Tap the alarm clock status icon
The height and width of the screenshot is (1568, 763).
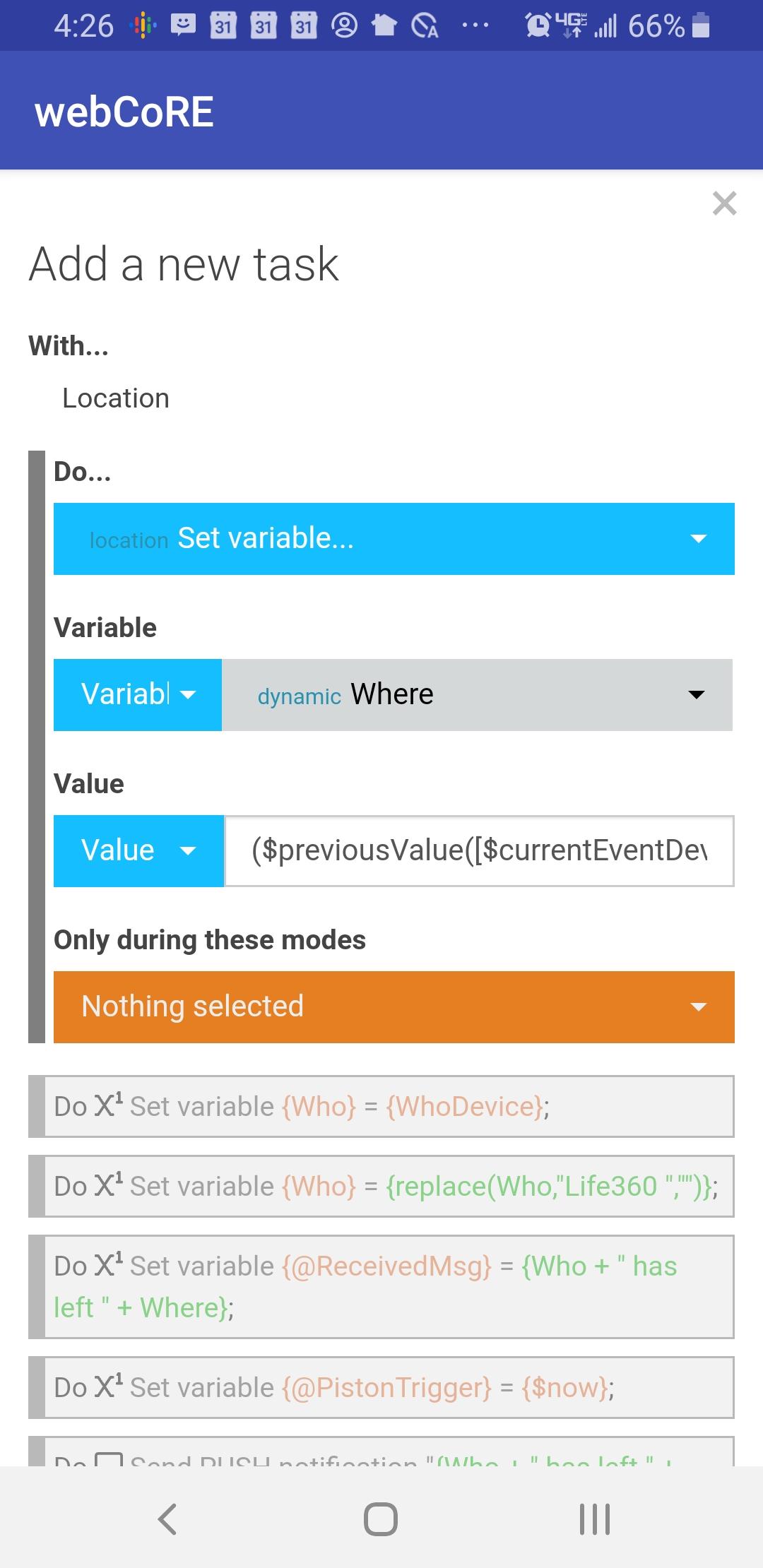click(x=538, y=25)
